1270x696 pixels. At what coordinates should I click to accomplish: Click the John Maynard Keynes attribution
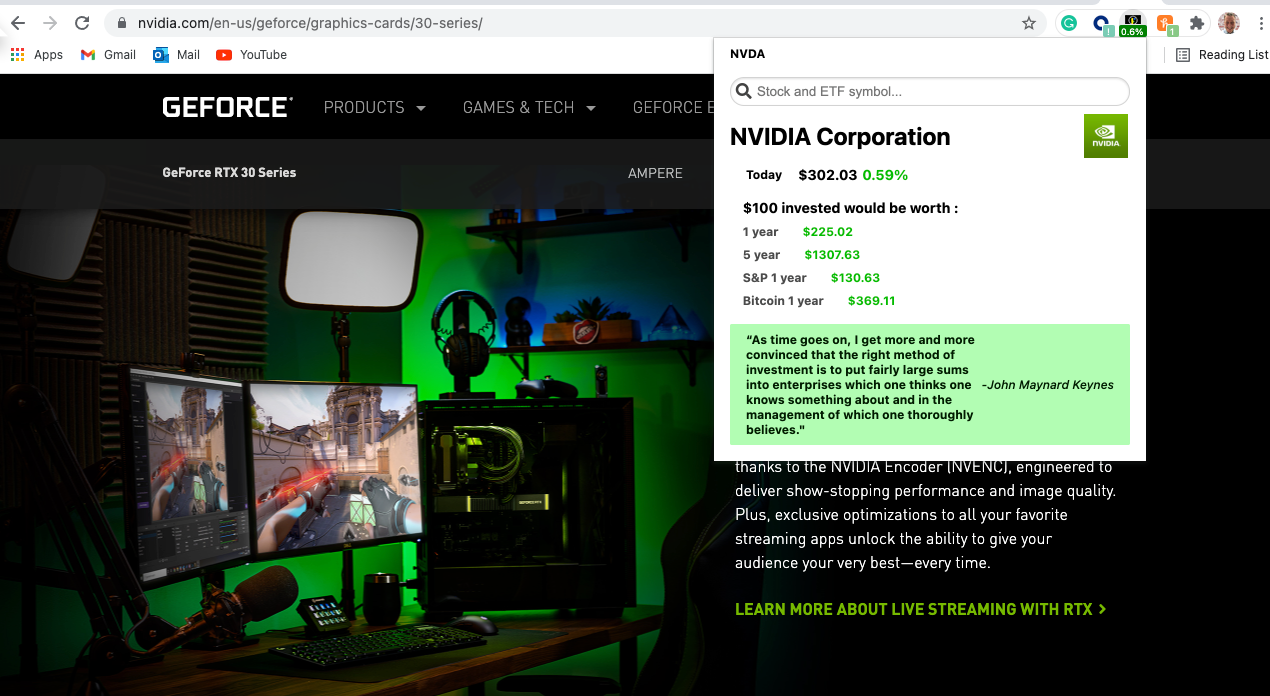pos(1047,385)
